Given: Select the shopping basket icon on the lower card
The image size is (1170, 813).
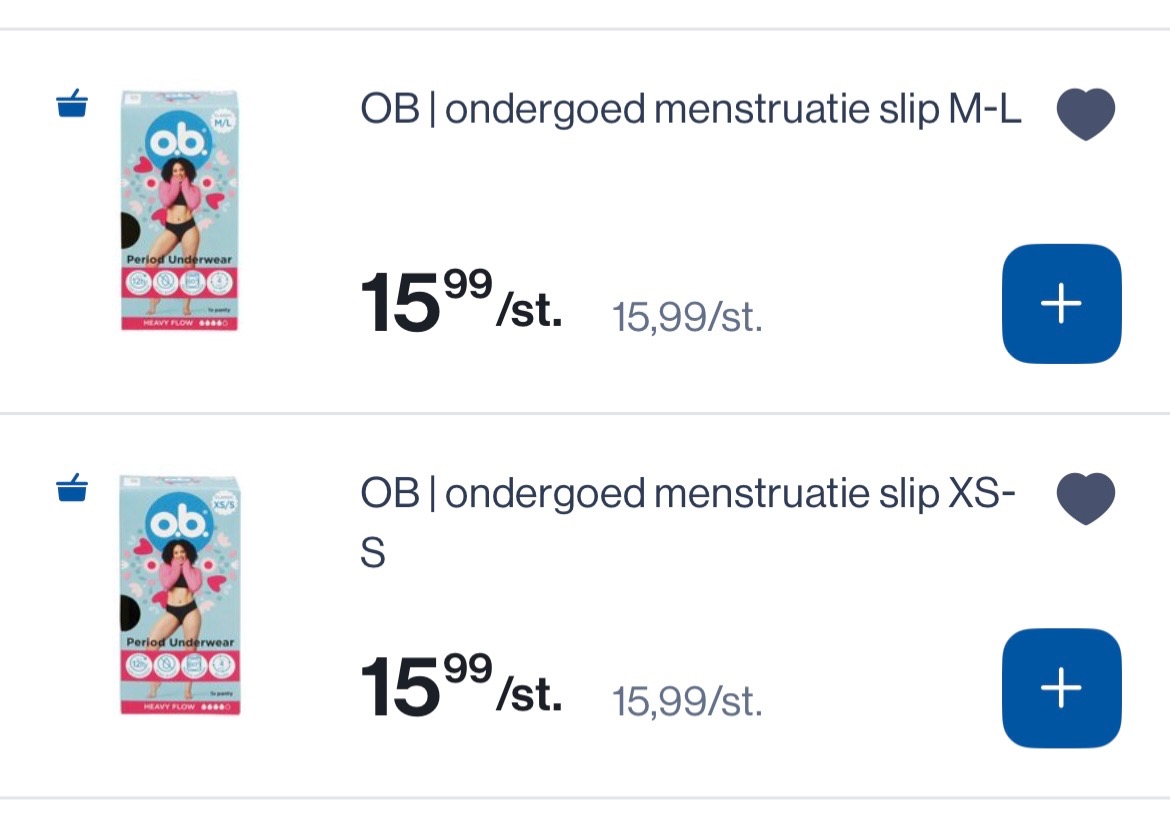Looking at the screenshot, I should click(x=70, y=487).
